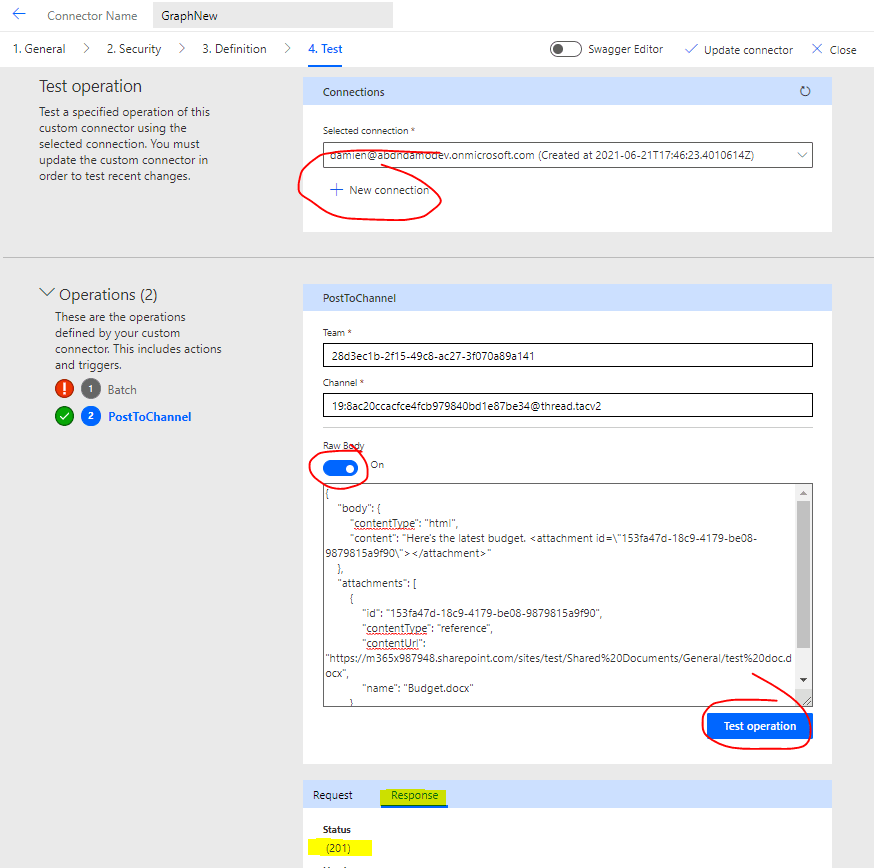Click the back arrow icon
The width and height of the screenshot is (874, 868).
pyautogui.click(x=19, y=15)
